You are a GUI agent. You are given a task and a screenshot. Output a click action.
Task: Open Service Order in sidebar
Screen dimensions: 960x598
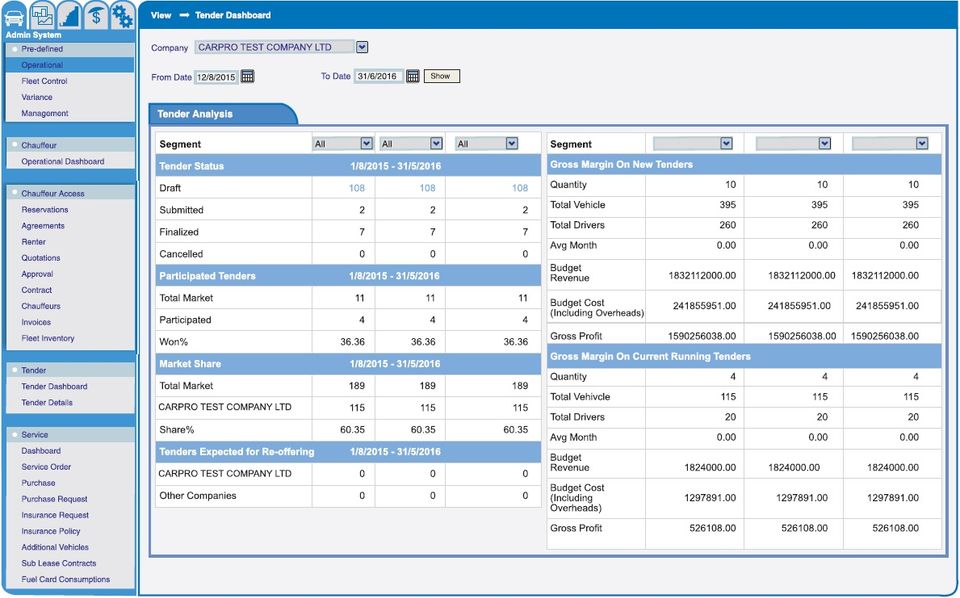click(x=46, y=466)
